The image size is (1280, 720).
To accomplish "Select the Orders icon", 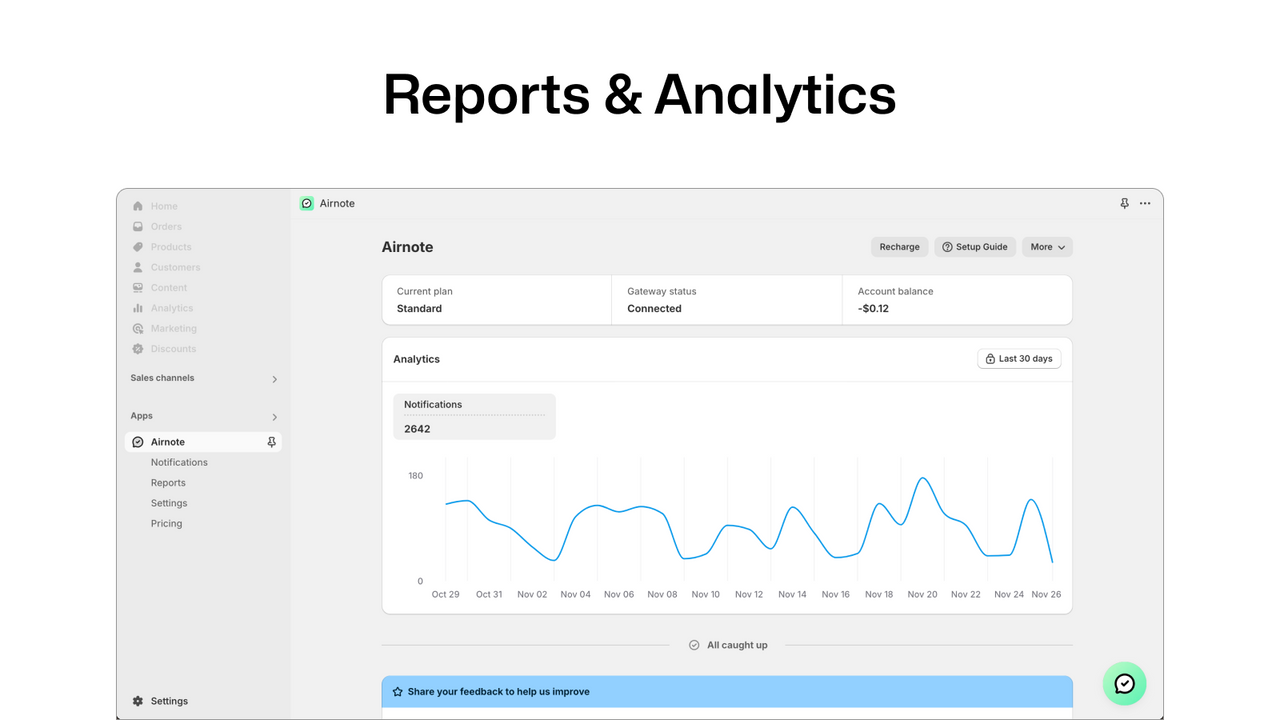I will (x=137, y=226).
